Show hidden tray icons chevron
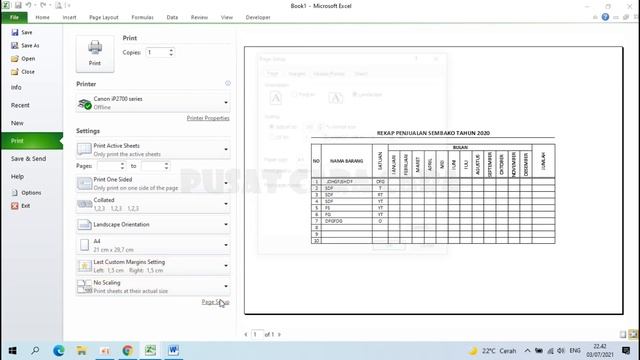The height and width of the screenshot is (360, 640). click(527, 351)
